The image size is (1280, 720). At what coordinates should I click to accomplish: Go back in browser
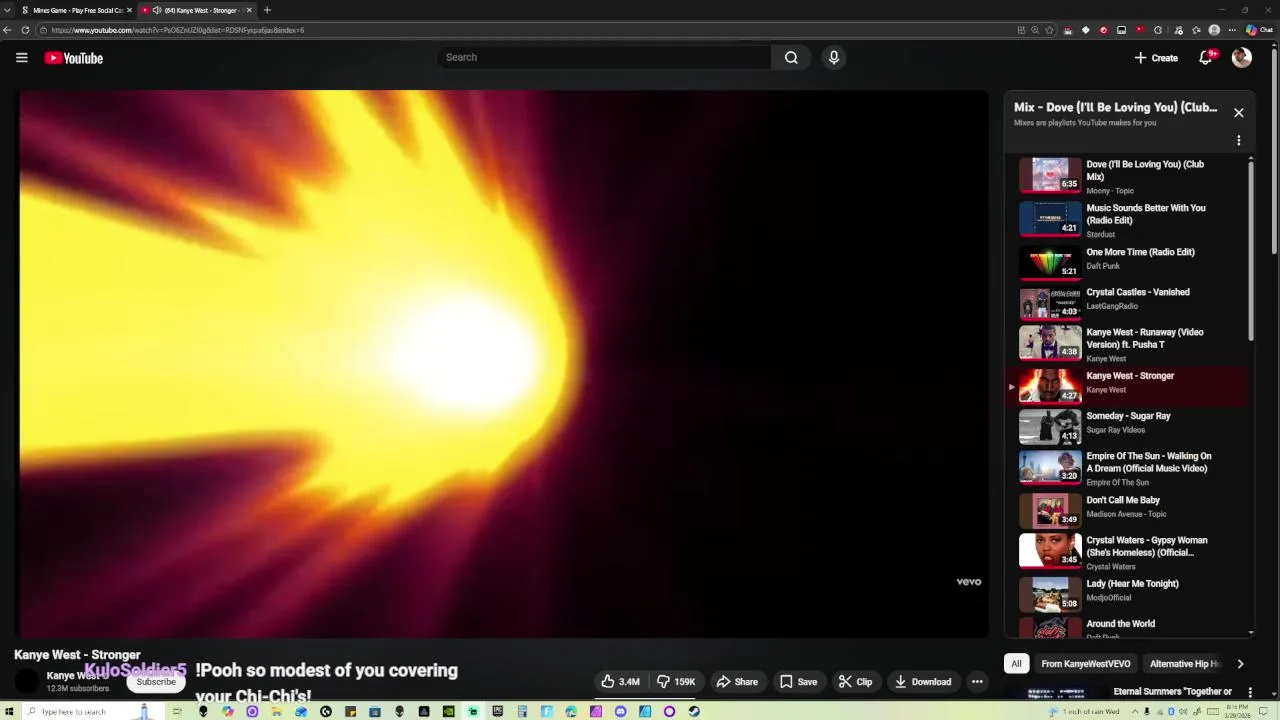tap(8, 30)
